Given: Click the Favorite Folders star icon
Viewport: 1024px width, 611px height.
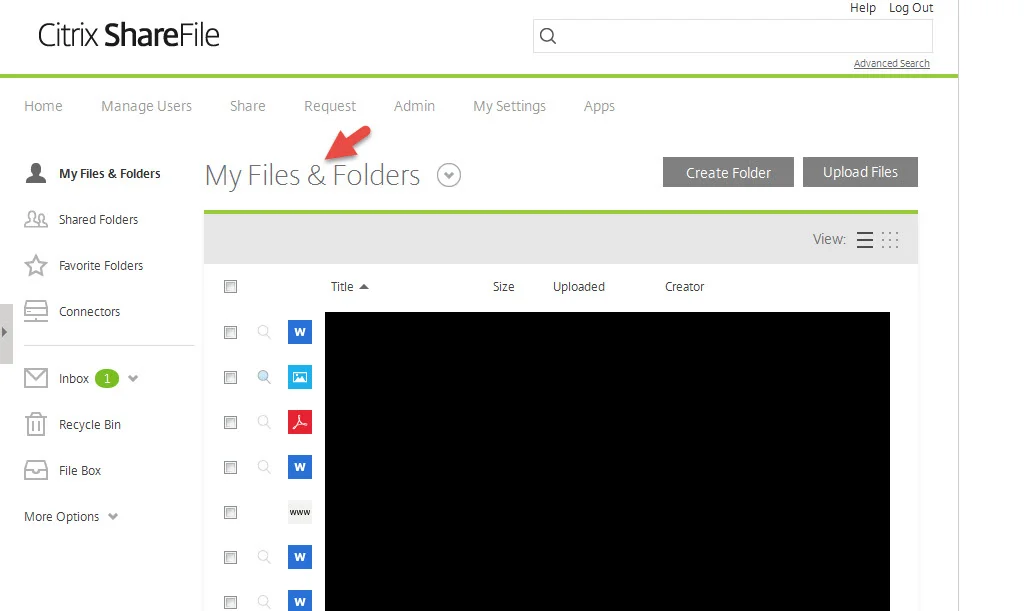Looking at the screenshot, I should (x=36, y=265).
